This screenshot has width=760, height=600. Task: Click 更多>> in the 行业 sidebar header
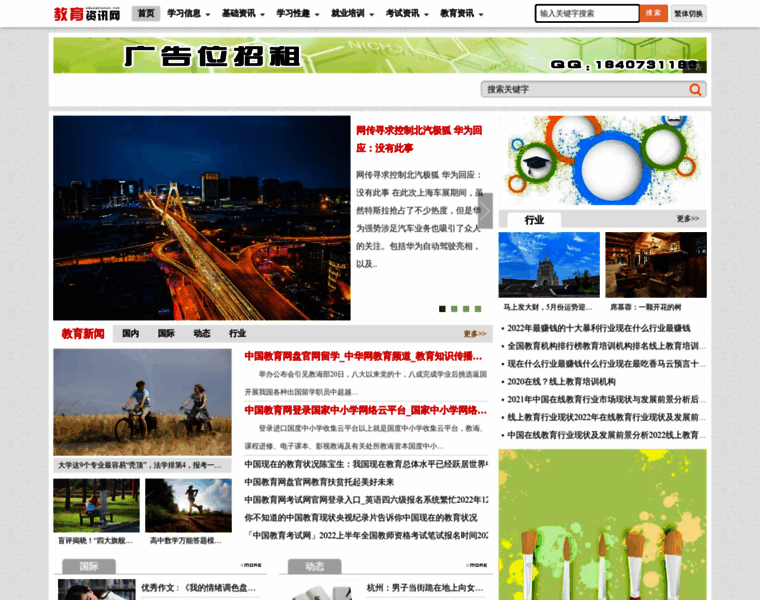click(x=688, y=219)
